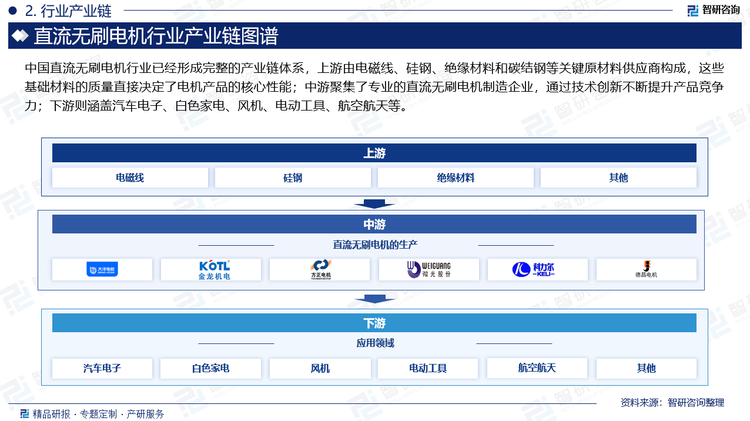Click the small logo beside 精品研报
Viewport: 750px width, 421px height.
coord(25,413)
